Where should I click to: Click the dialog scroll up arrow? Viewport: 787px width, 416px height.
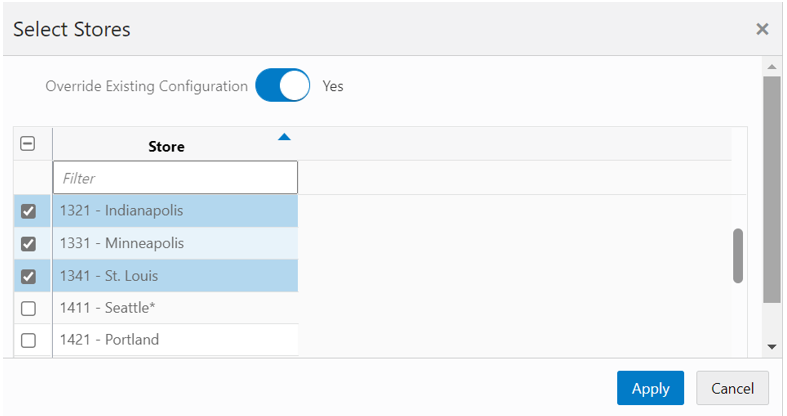click(771, 67)
